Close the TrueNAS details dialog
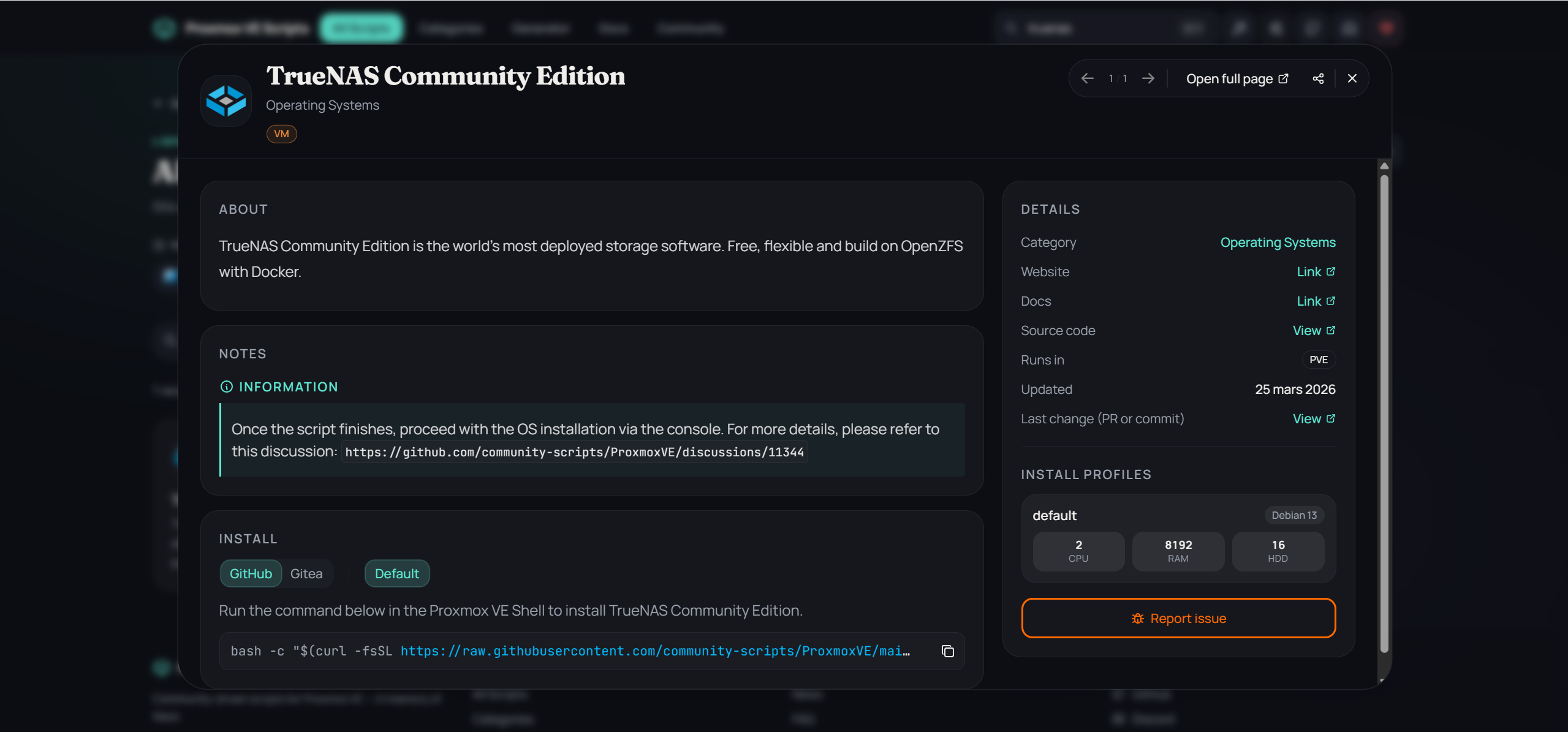The width and height of the screenshot is (1568, 732). (x=1352, y=78)
